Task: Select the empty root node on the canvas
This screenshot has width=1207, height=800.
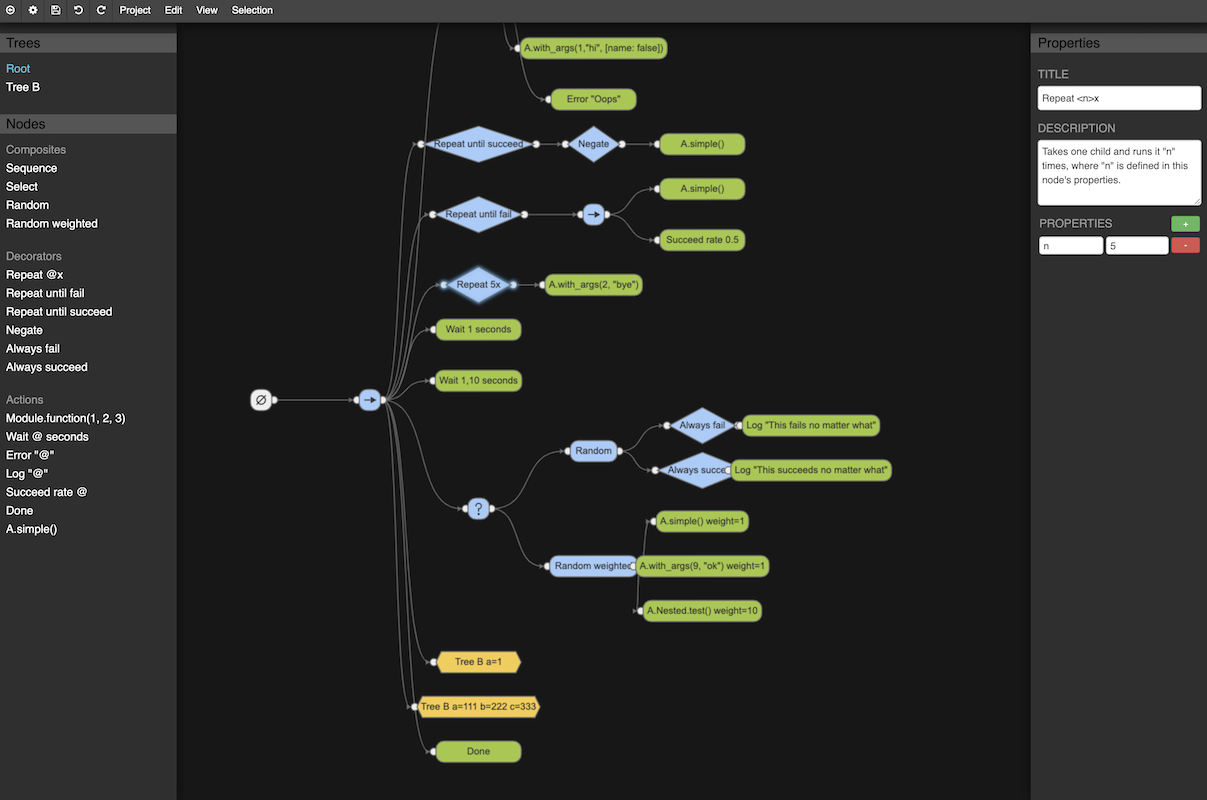Action: 262,399
